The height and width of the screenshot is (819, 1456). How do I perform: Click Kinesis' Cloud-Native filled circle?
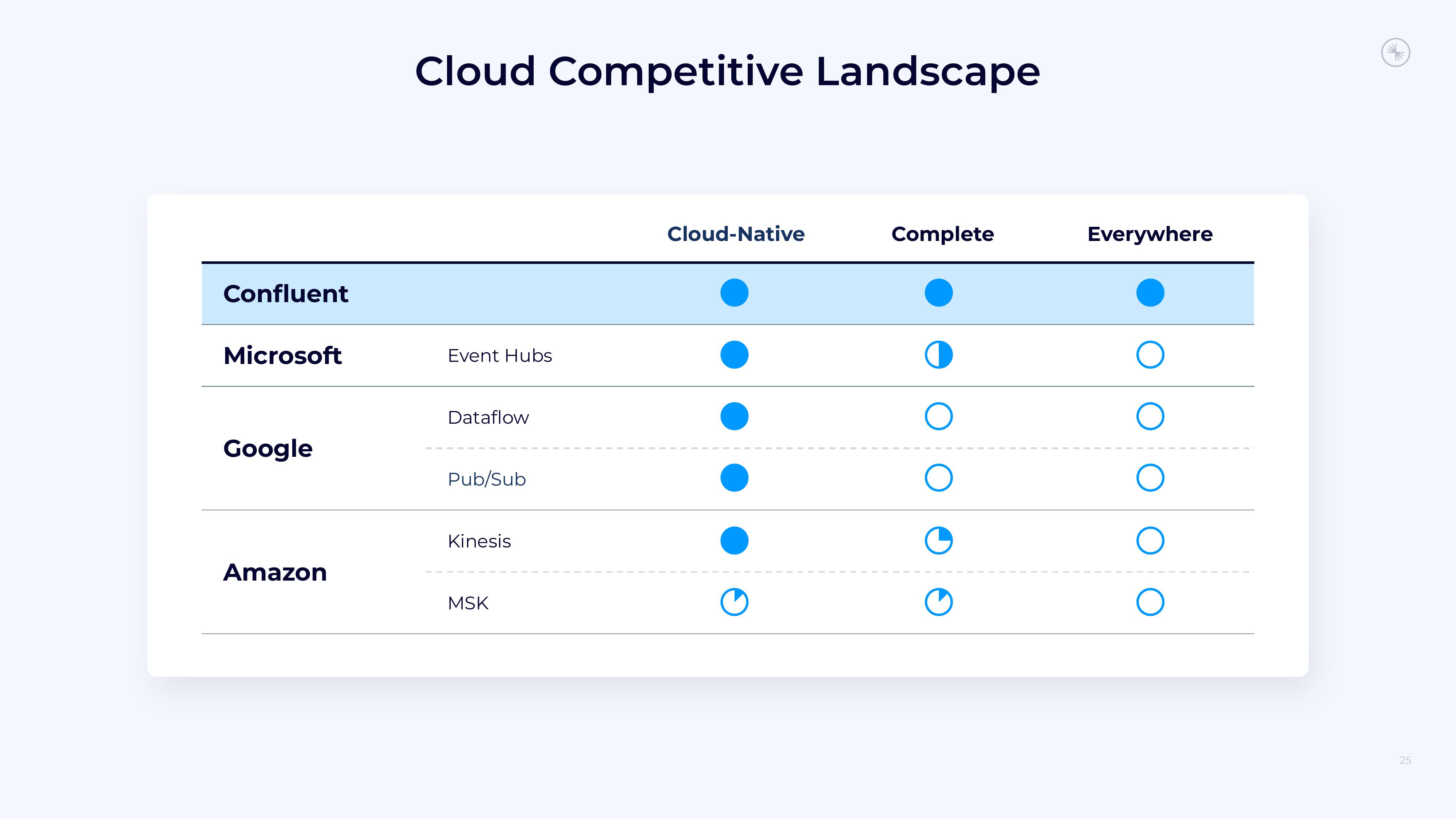[x=734, y=541]
